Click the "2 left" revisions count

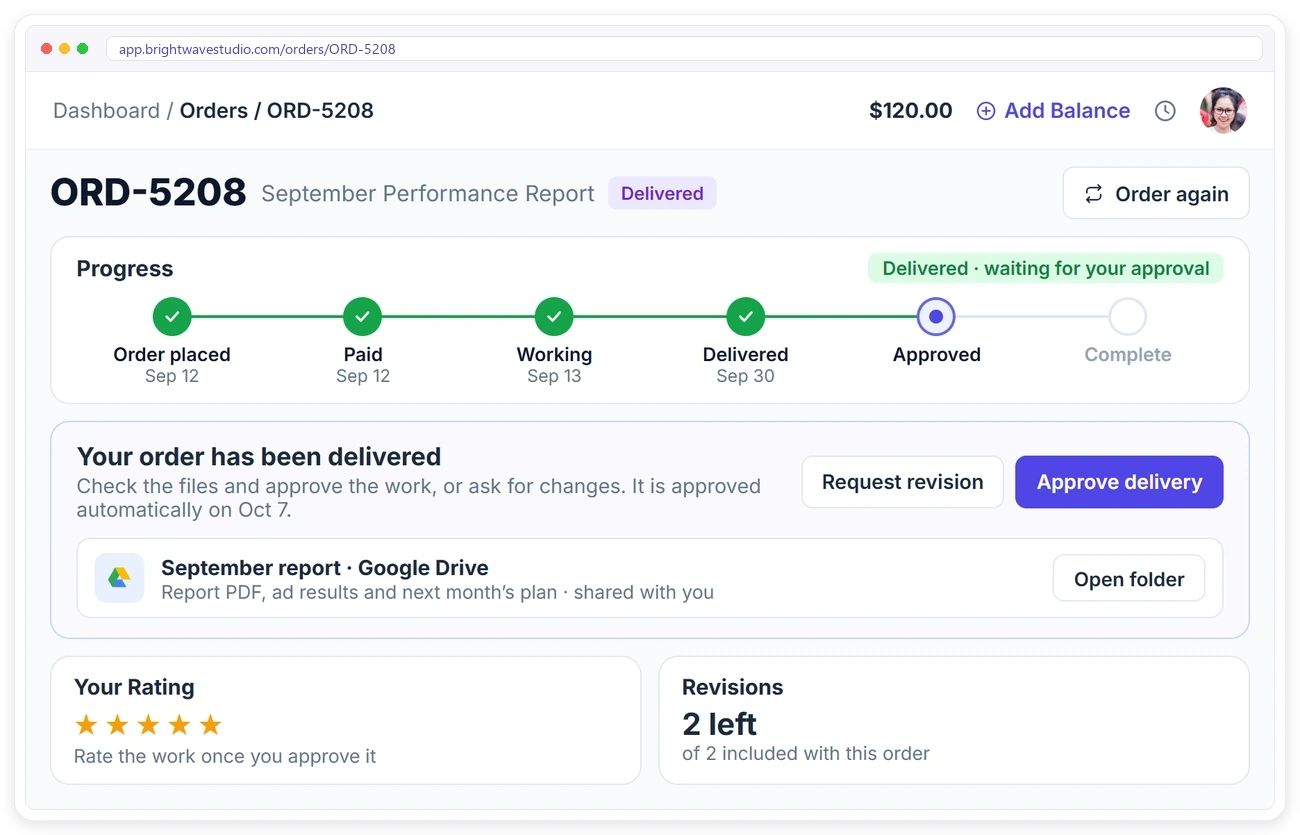[720, 723]
